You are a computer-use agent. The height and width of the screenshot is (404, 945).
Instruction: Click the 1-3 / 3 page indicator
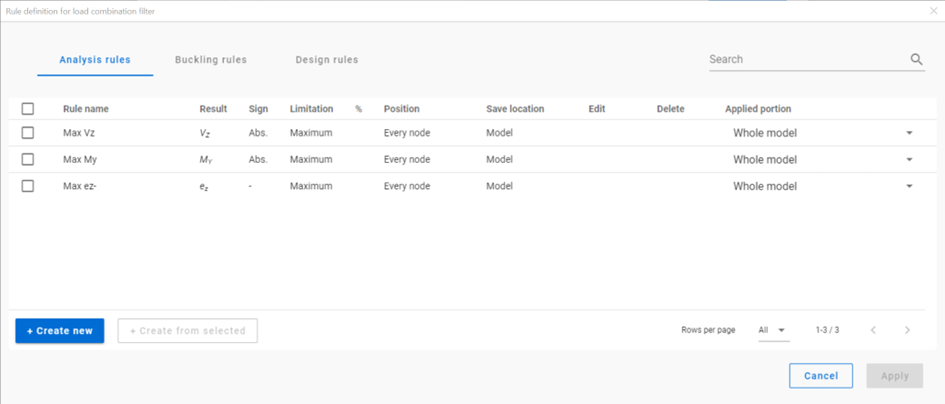click(827, 330)
